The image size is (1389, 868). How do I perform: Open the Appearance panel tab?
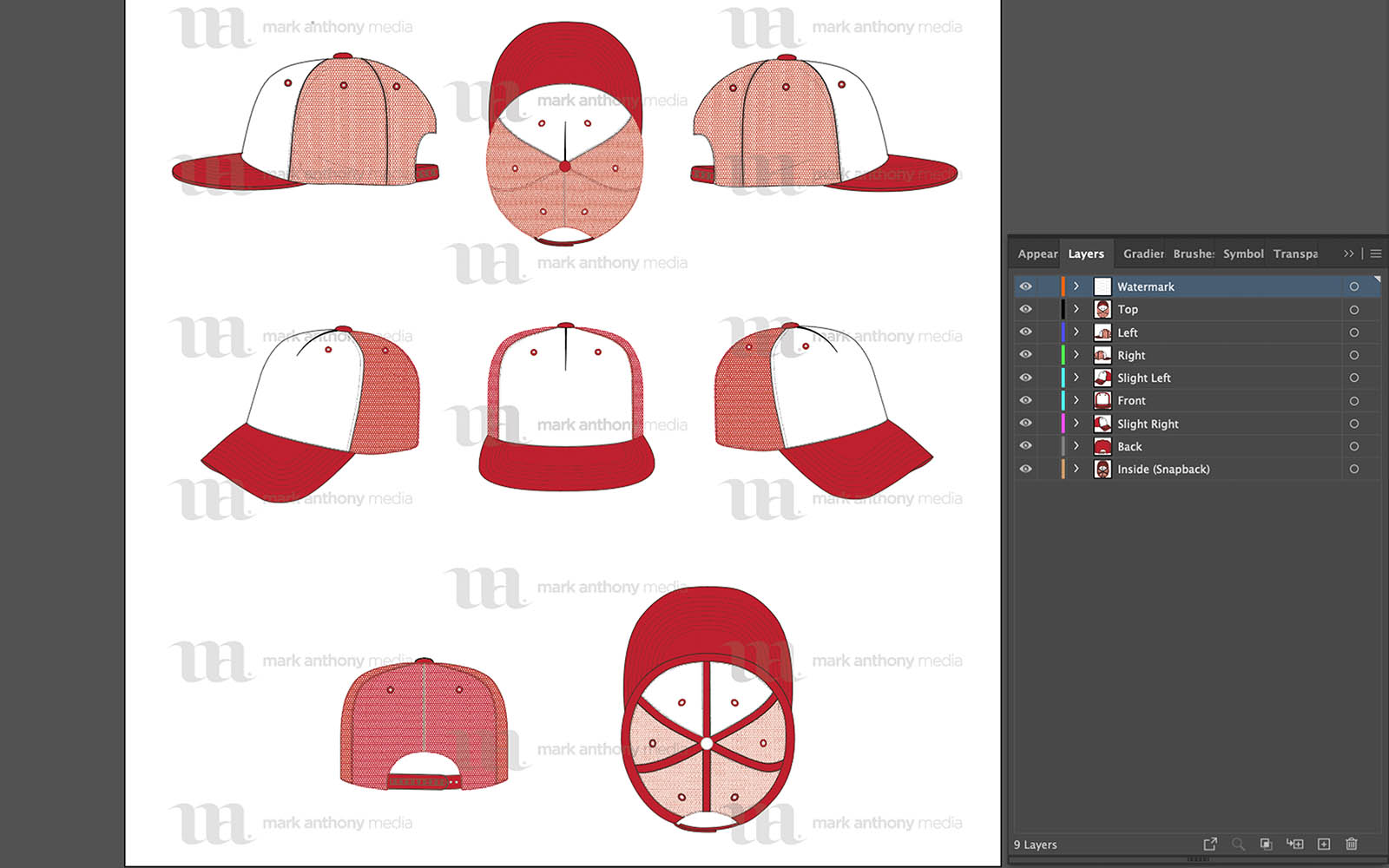pos(1037,253)
